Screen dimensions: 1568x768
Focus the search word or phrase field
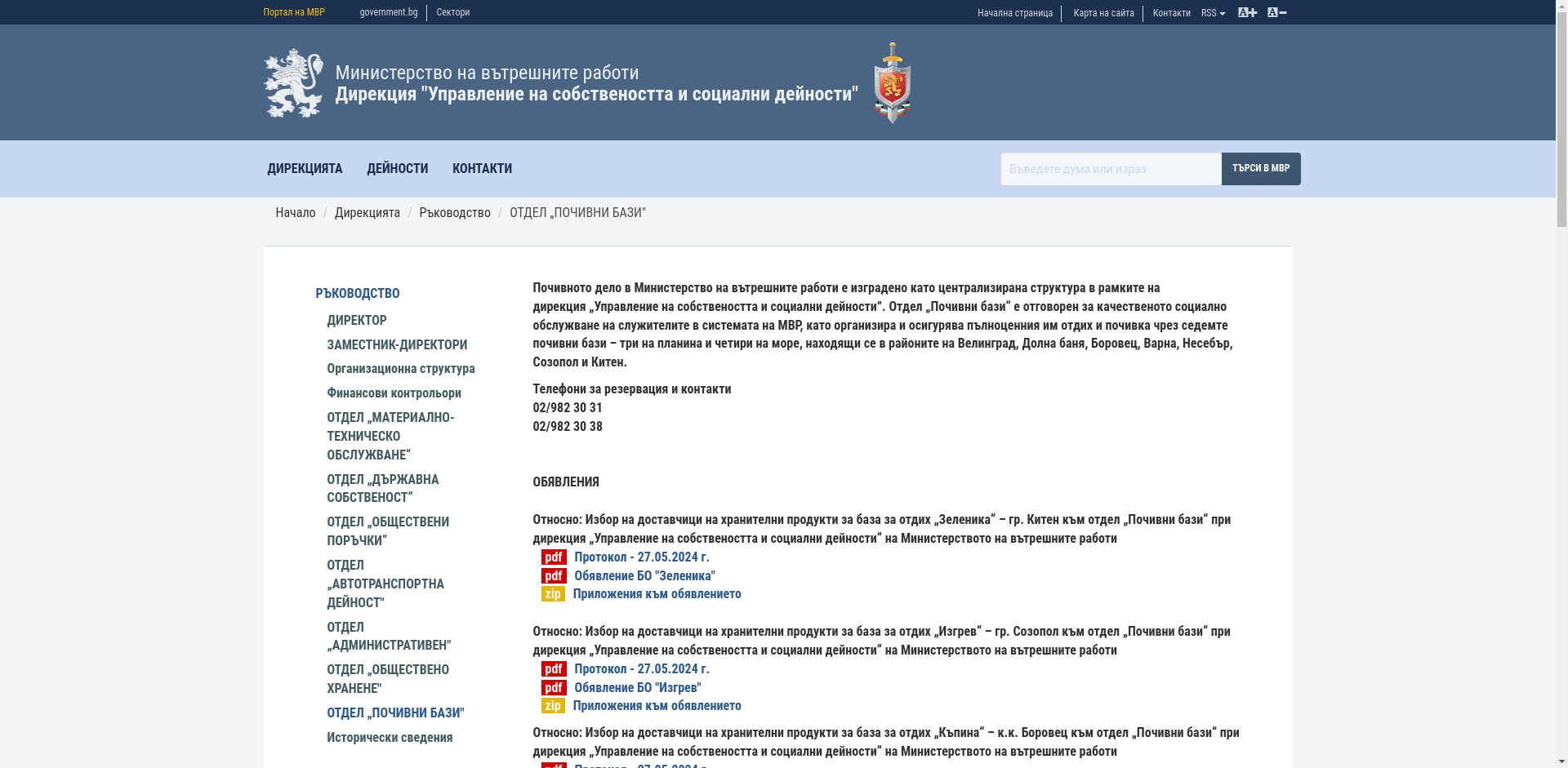point(1111,169)
